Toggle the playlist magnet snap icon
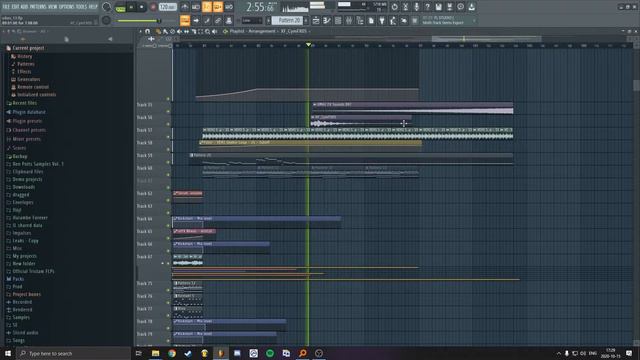This screenshot has height=360, width=640. [x=148, y=31]
